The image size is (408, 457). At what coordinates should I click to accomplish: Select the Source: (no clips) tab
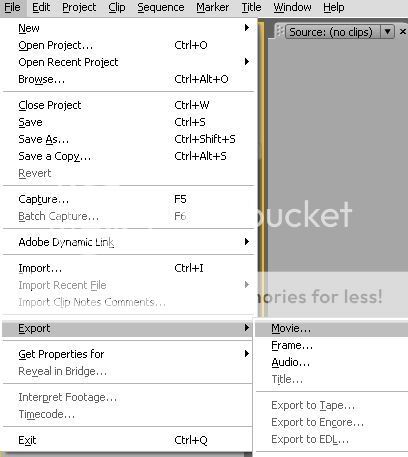(332, 32)
